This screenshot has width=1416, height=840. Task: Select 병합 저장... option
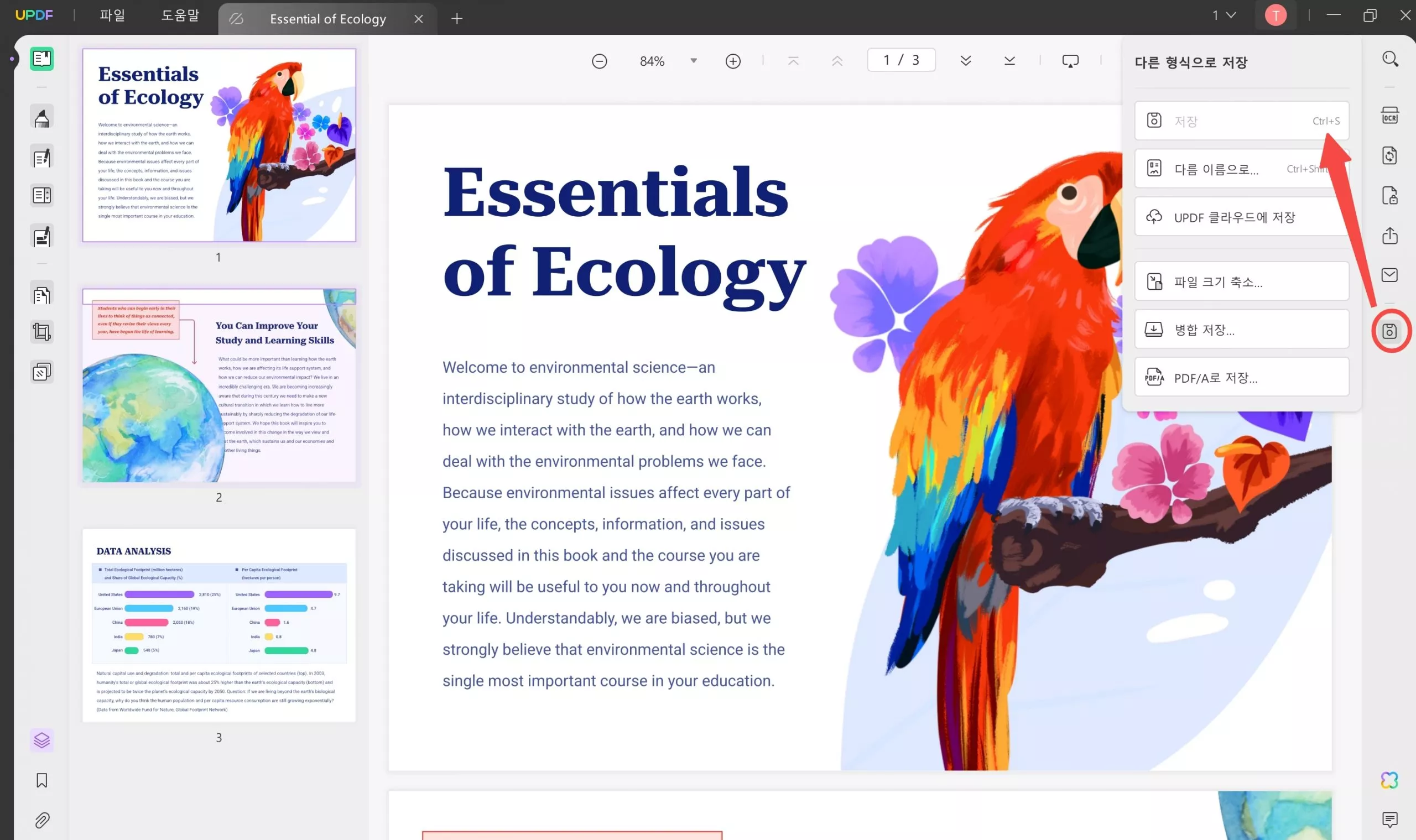pyautogui.click(x=1242, y=330)
